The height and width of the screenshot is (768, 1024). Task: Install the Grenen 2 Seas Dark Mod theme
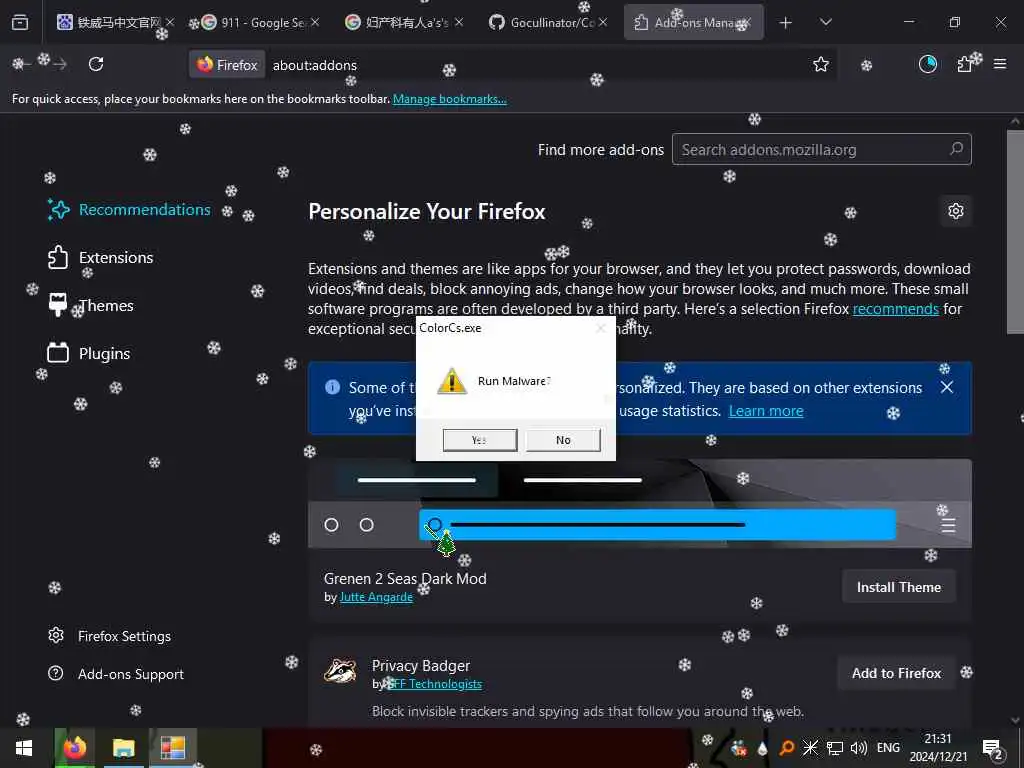coord(899,587)
